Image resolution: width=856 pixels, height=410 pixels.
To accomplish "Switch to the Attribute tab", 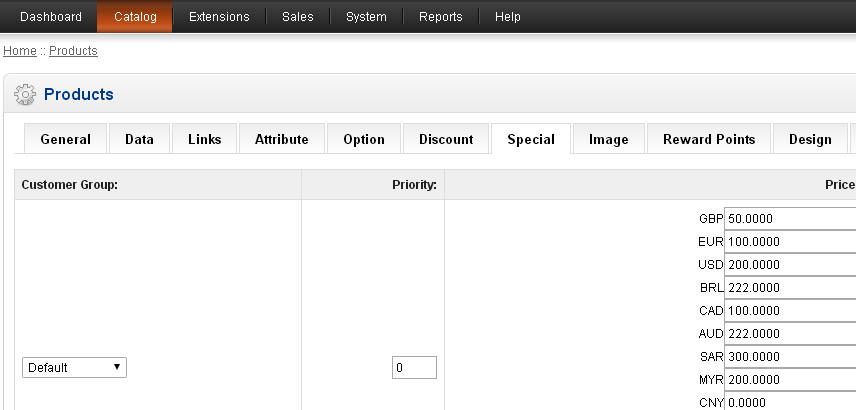I will pyautogui.click(x=282, y=139).
